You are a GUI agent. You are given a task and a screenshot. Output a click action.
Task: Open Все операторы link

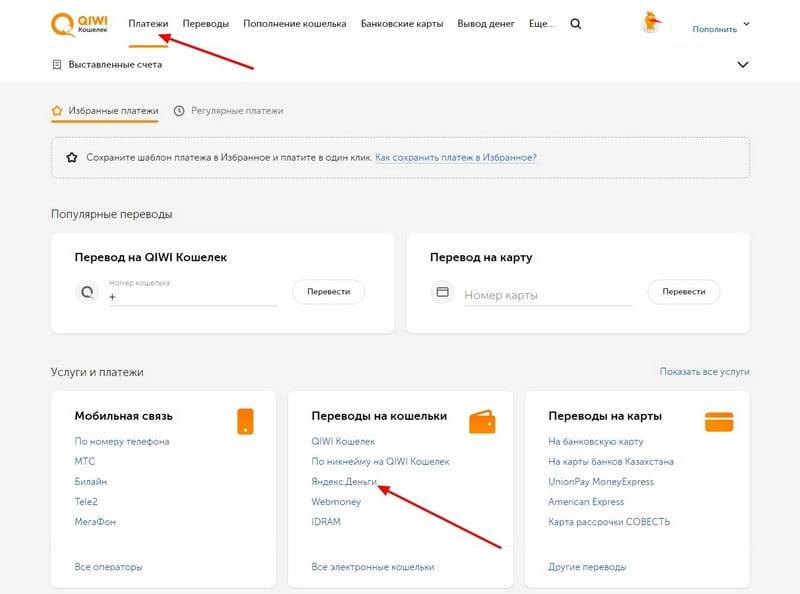(x=108, y=567)
